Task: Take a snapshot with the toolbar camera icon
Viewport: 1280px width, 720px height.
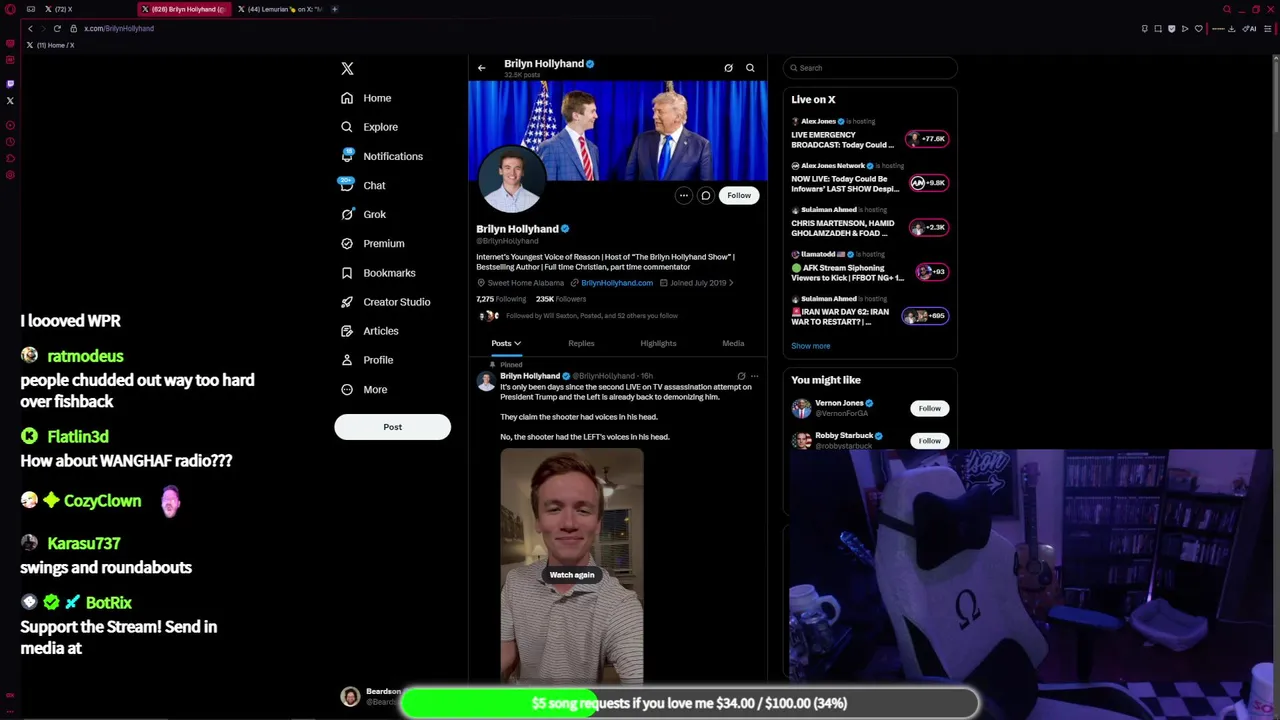Action: (x=1158, y=28)
